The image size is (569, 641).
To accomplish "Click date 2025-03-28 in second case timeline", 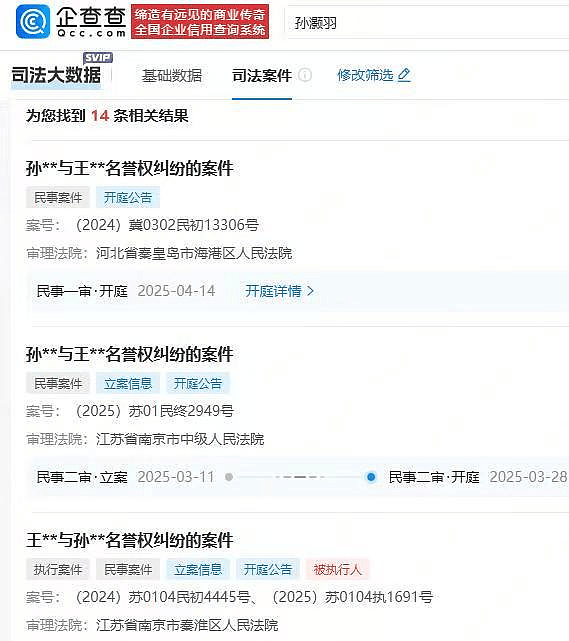I will (529, 477).
